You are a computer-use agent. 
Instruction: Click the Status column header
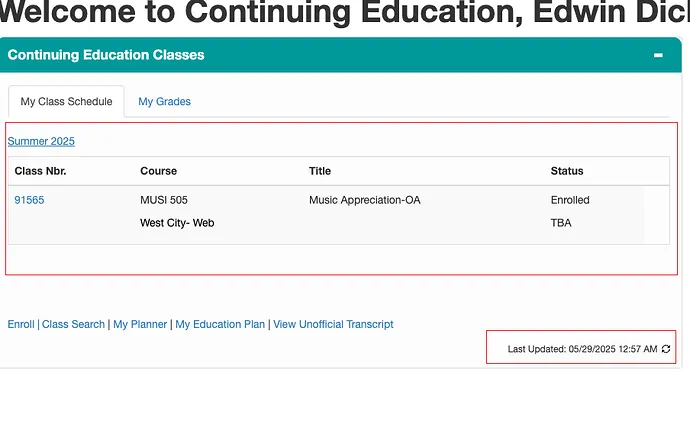pos(567,171)
